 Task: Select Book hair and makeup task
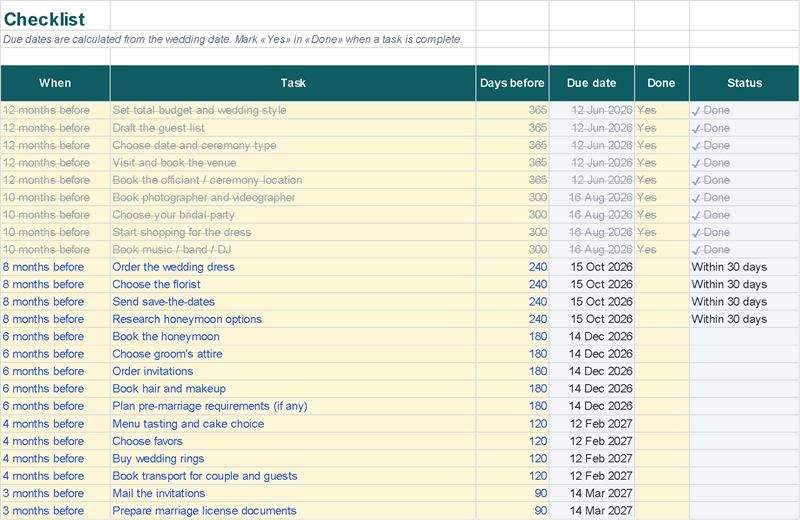(x=293, y=388)
